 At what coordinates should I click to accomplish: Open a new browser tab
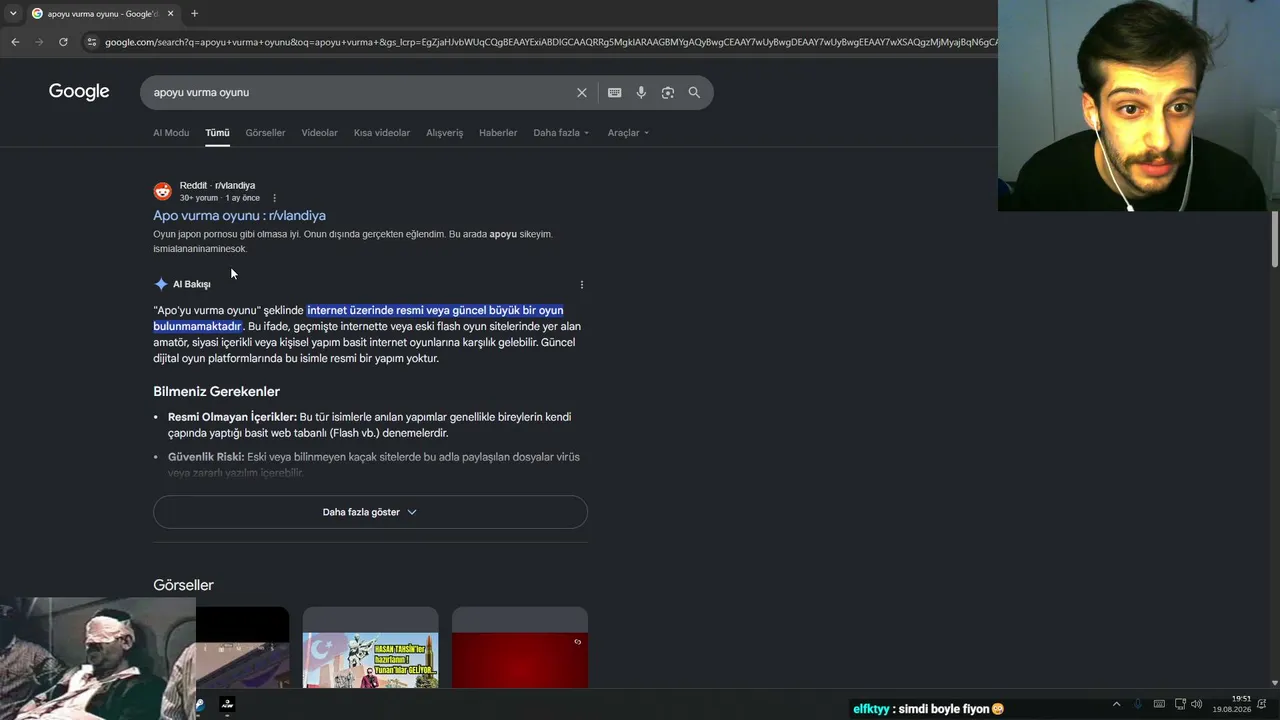tap(194, 14)
